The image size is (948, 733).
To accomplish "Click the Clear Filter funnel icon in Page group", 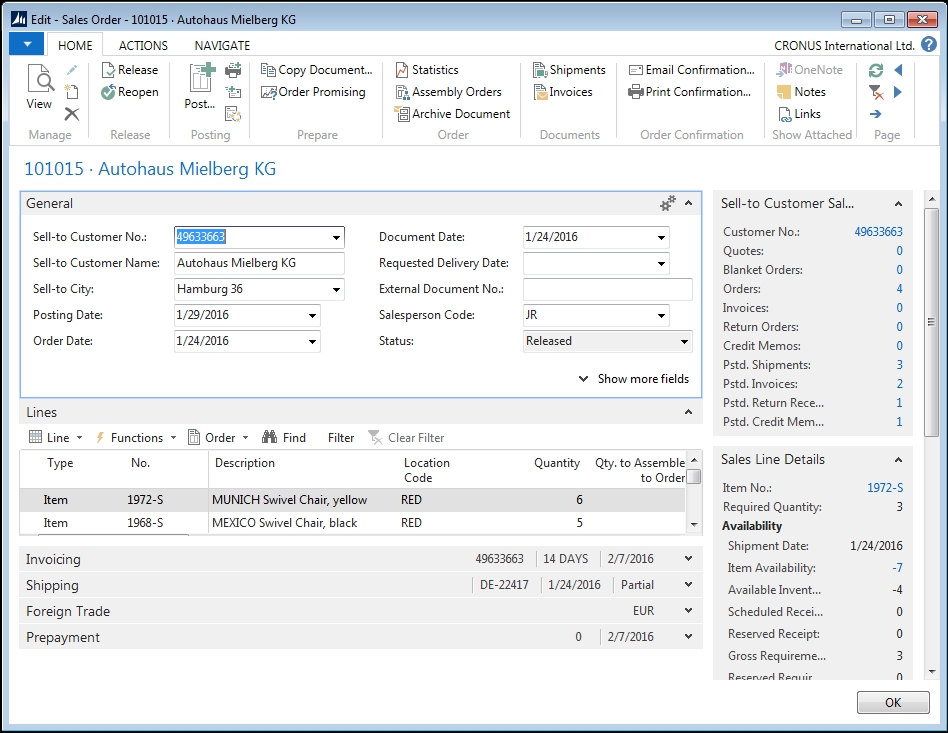I will point(875,92).
